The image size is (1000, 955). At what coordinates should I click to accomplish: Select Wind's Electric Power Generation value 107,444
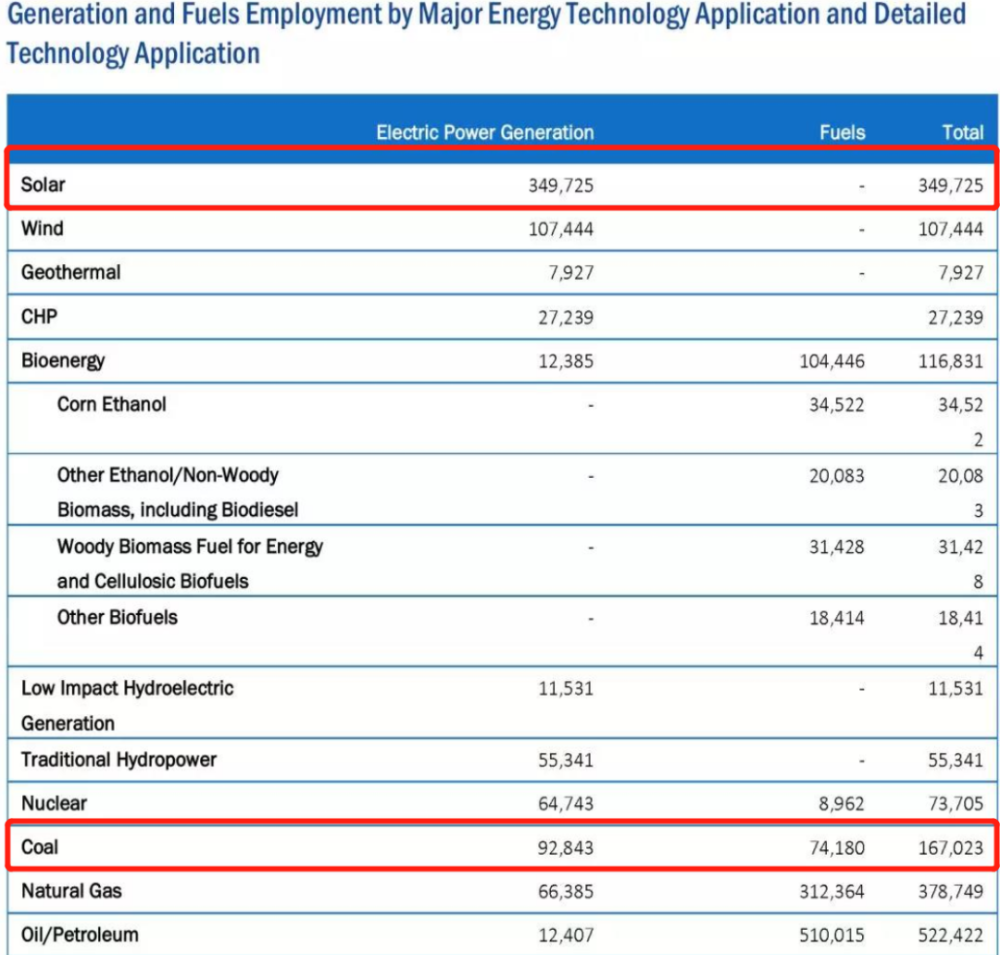561,229
